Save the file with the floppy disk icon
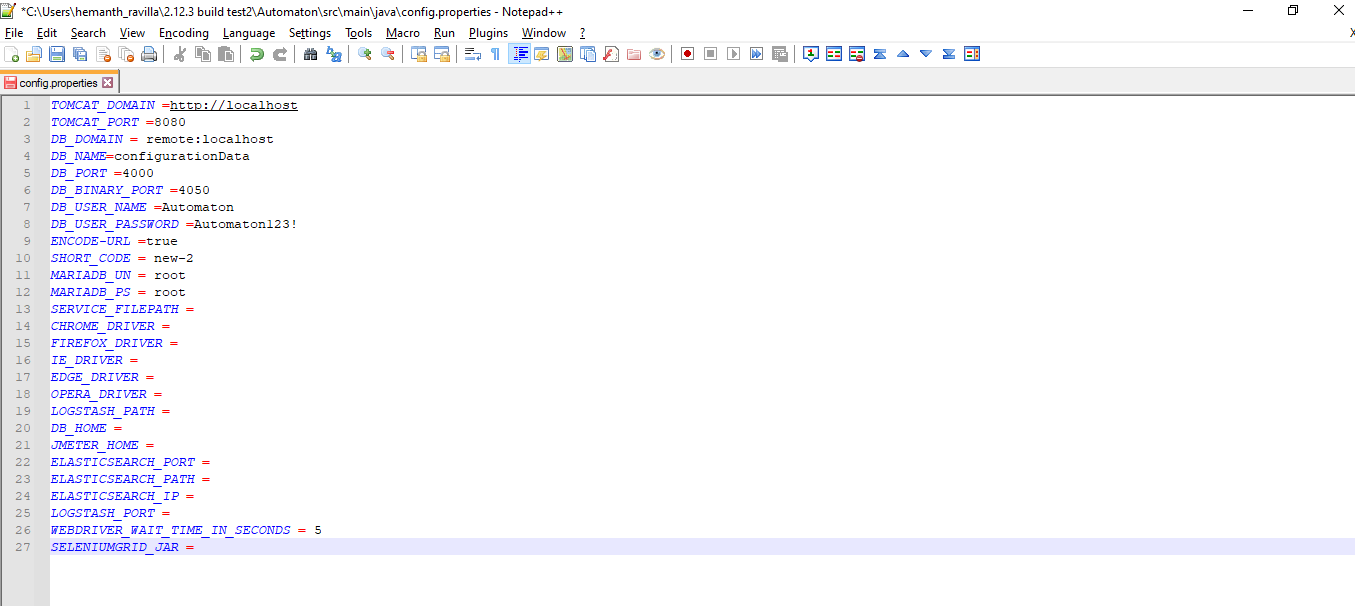 tap(57, 54)
